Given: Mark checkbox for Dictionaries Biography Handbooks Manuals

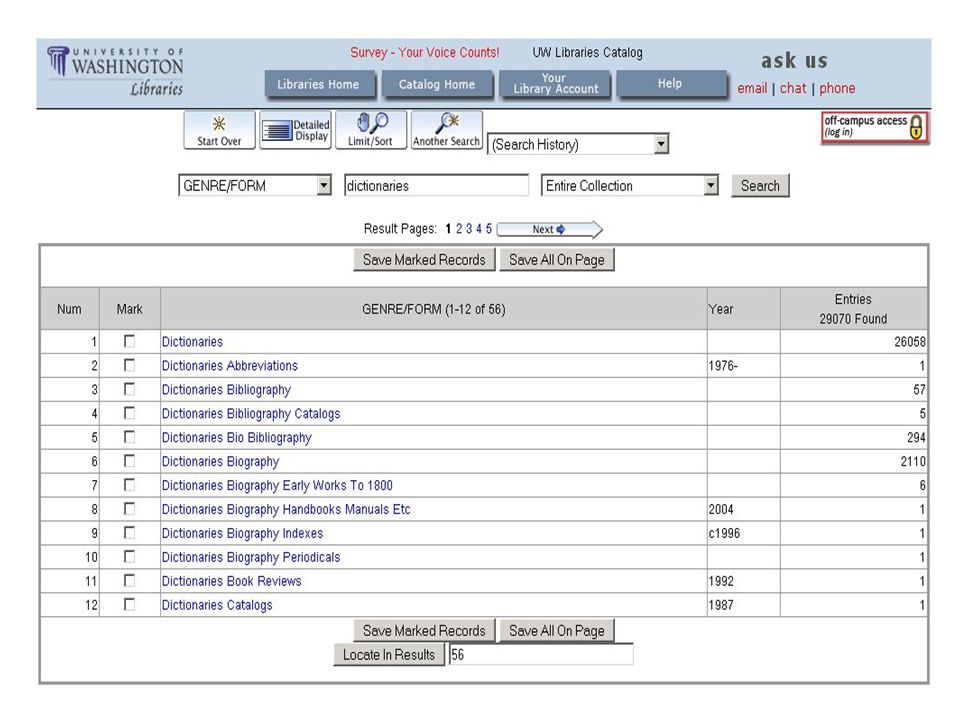Looking at the screenshot, I should click(x=129, y=508).
